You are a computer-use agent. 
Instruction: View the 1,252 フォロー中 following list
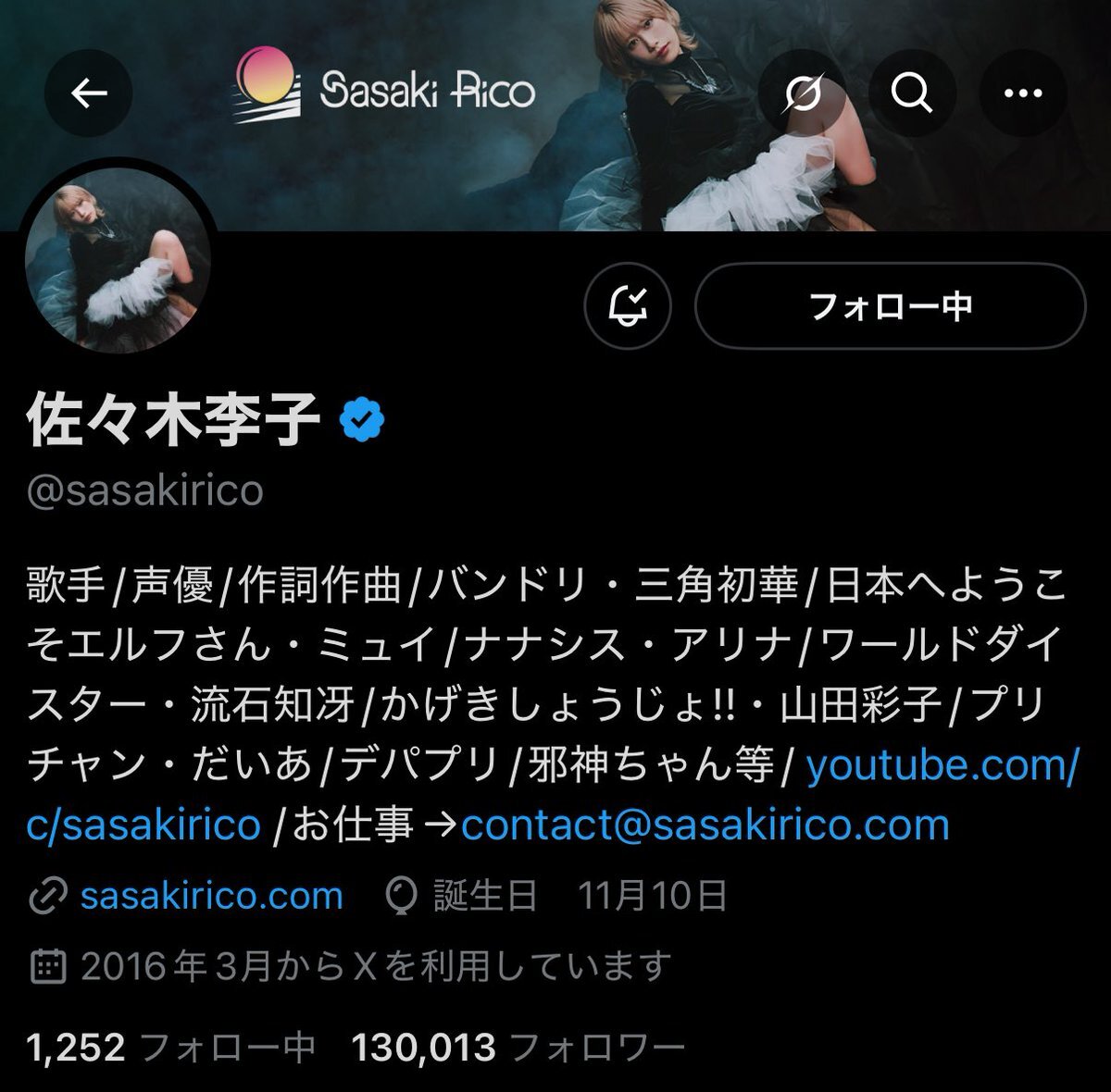172,1048
